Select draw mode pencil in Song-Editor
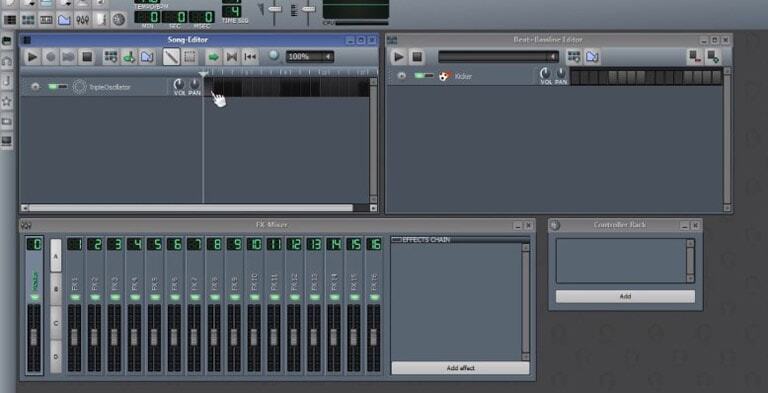This screenshot has height=393, width=768. pos(171,57)
